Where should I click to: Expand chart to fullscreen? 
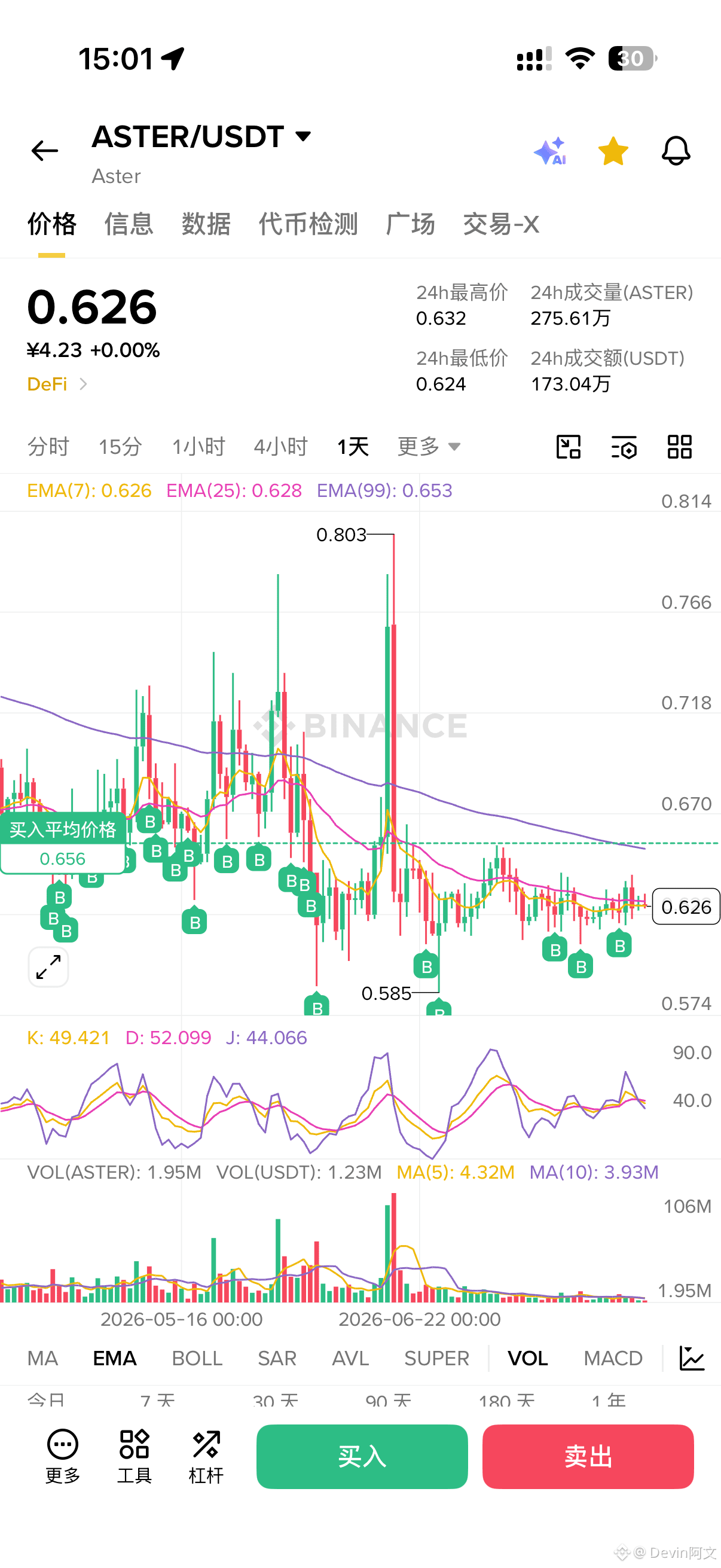click(x=48, y=966)
